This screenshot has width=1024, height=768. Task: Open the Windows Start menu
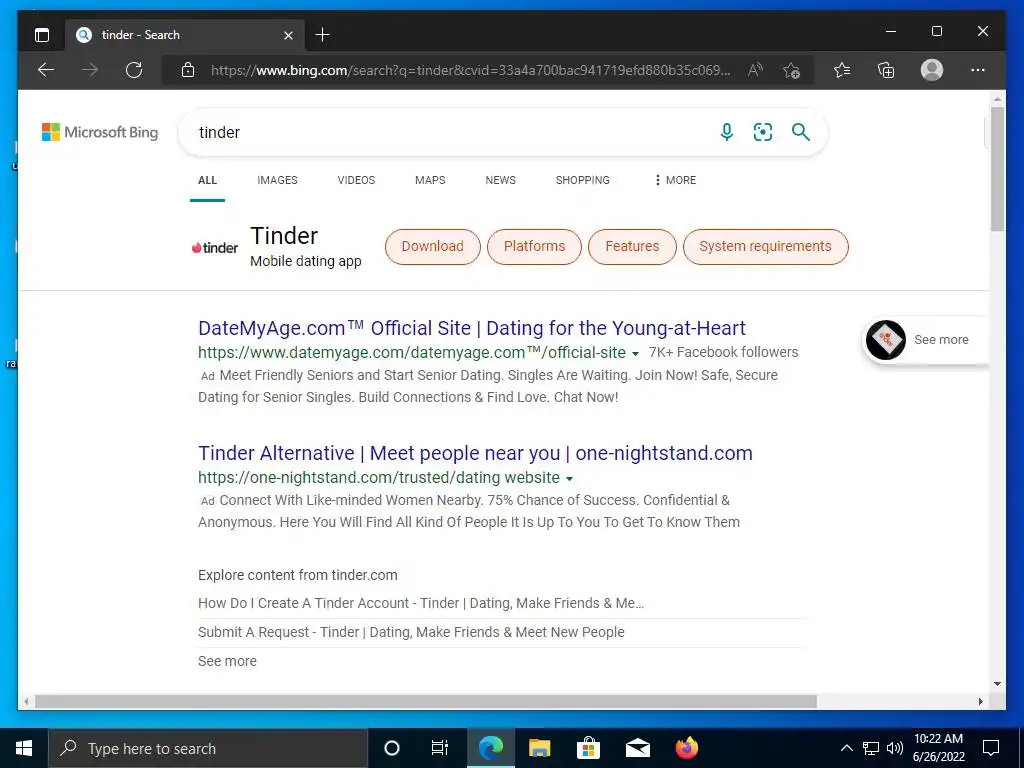tap(24, 748)
